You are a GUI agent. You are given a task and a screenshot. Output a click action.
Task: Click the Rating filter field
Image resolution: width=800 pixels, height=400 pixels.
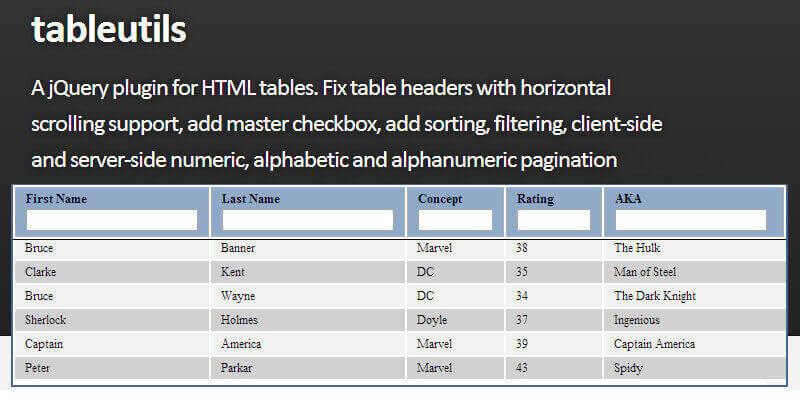553,220
